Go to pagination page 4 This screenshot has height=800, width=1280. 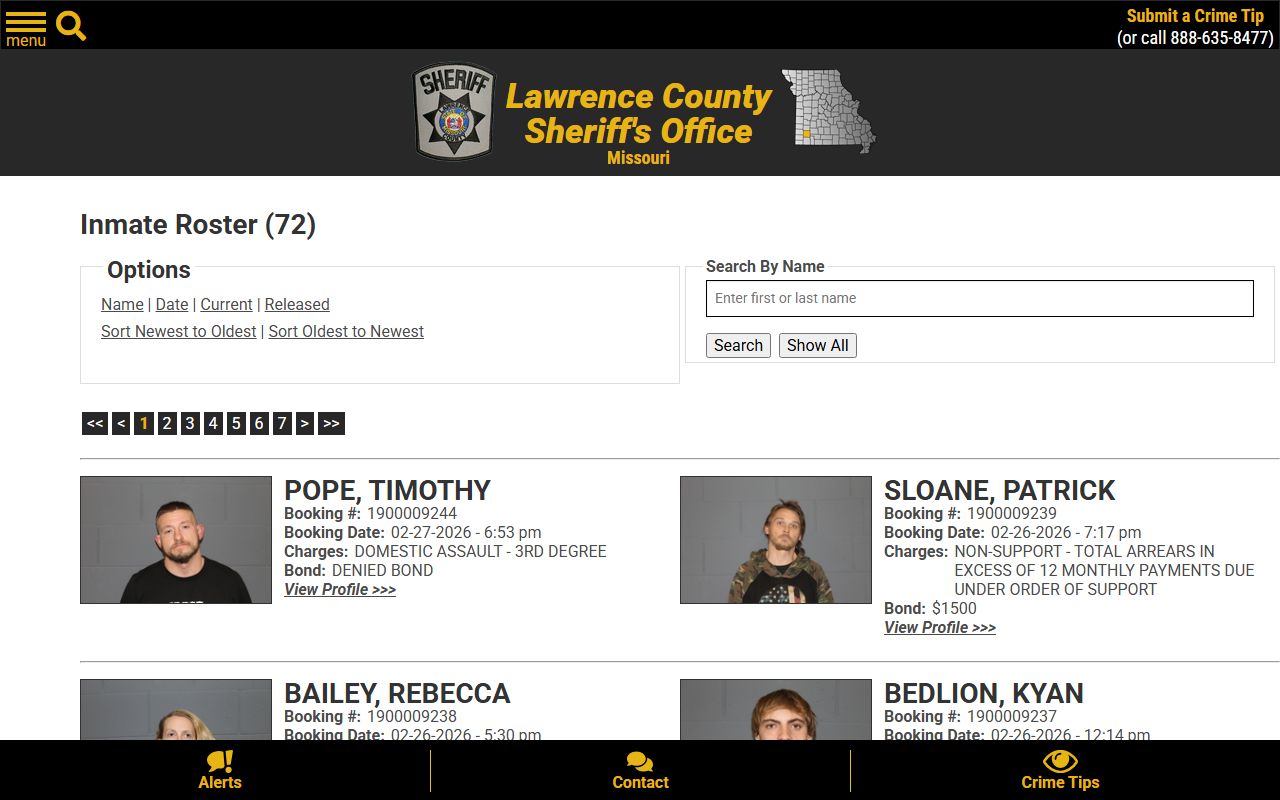[213, 423]
